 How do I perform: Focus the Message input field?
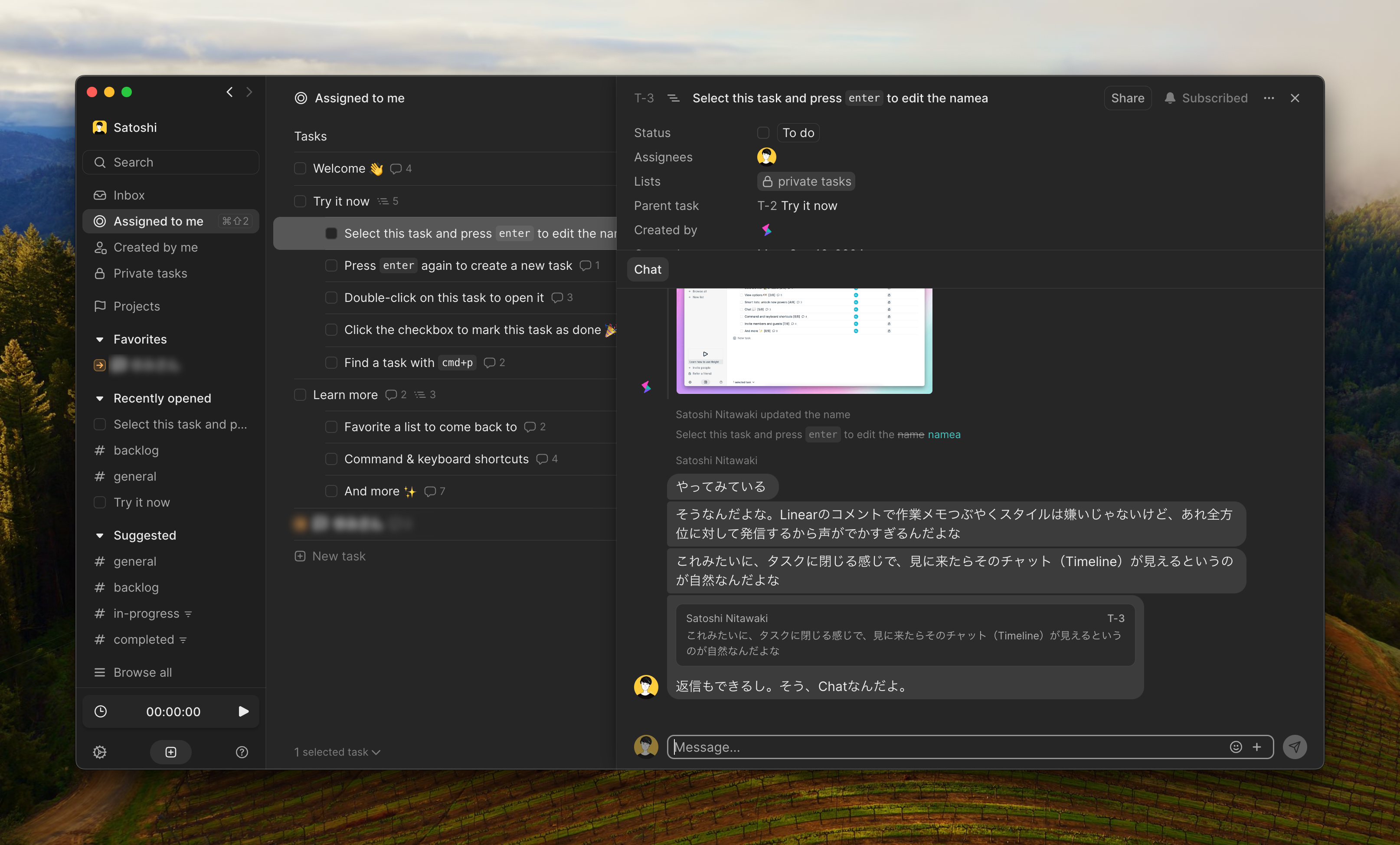pyautogui.click(x=943, y=747)
